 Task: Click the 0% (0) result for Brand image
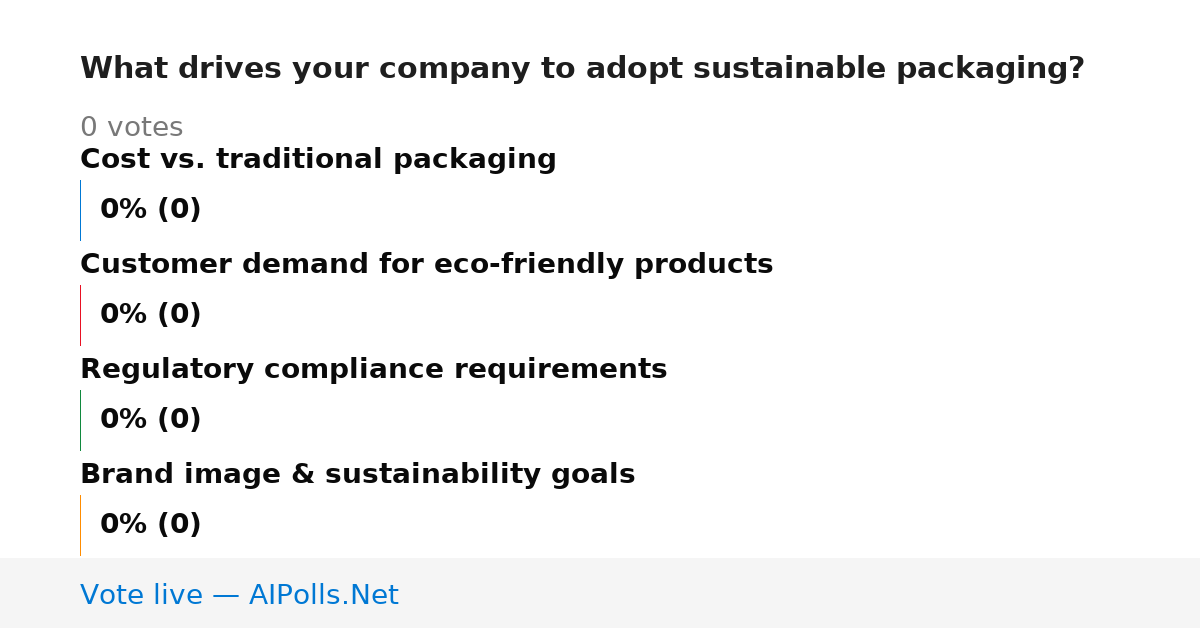click(150, 525)
